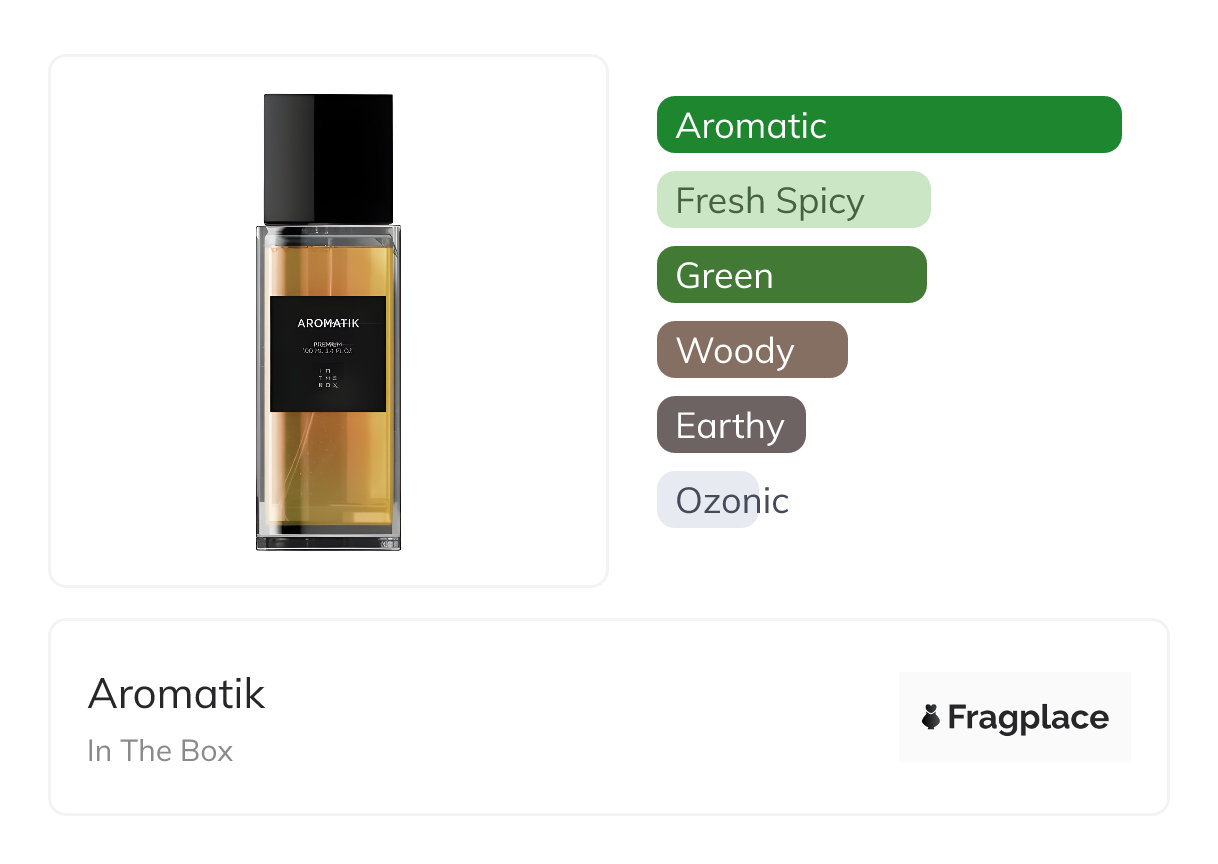Viewport: 1218px width, 864px height.
Task: Click the black cap of the perfume bottle
Action: point(328,159)
